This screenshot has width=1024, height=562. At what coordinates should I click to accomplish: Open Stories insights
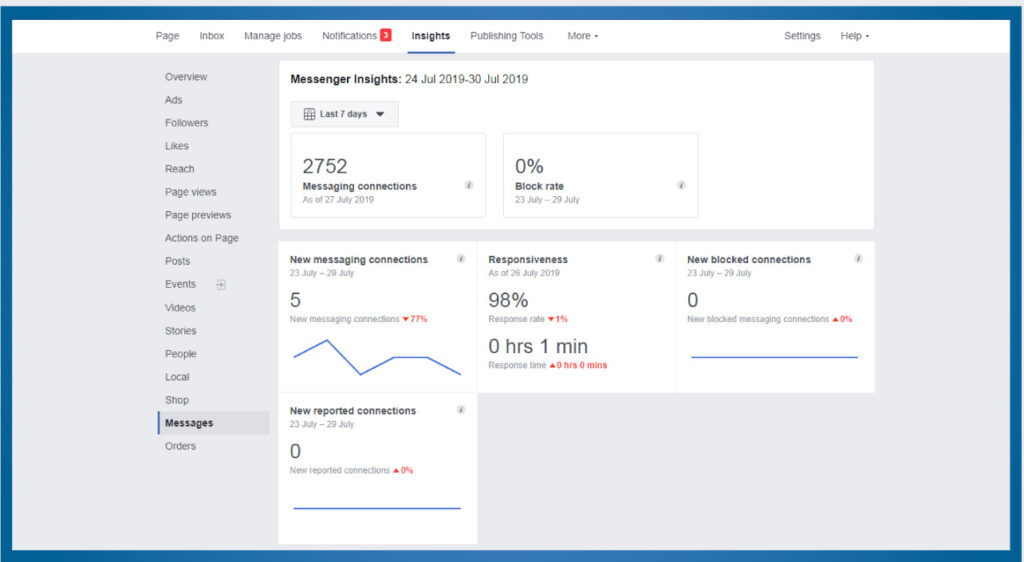(181, 331)
